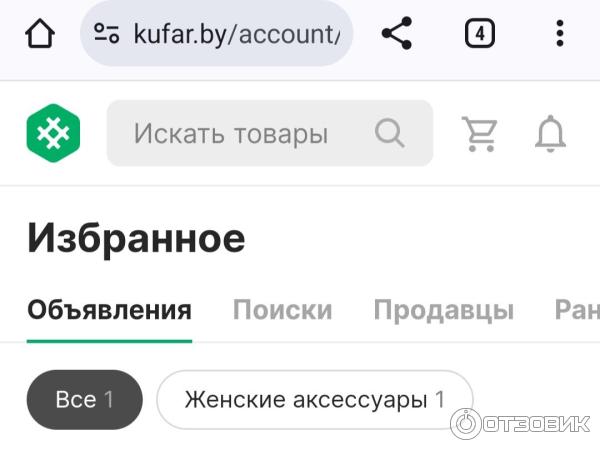Click the Избранное page heading
This screenshot has width=600, height=450.
coord(136,239)
